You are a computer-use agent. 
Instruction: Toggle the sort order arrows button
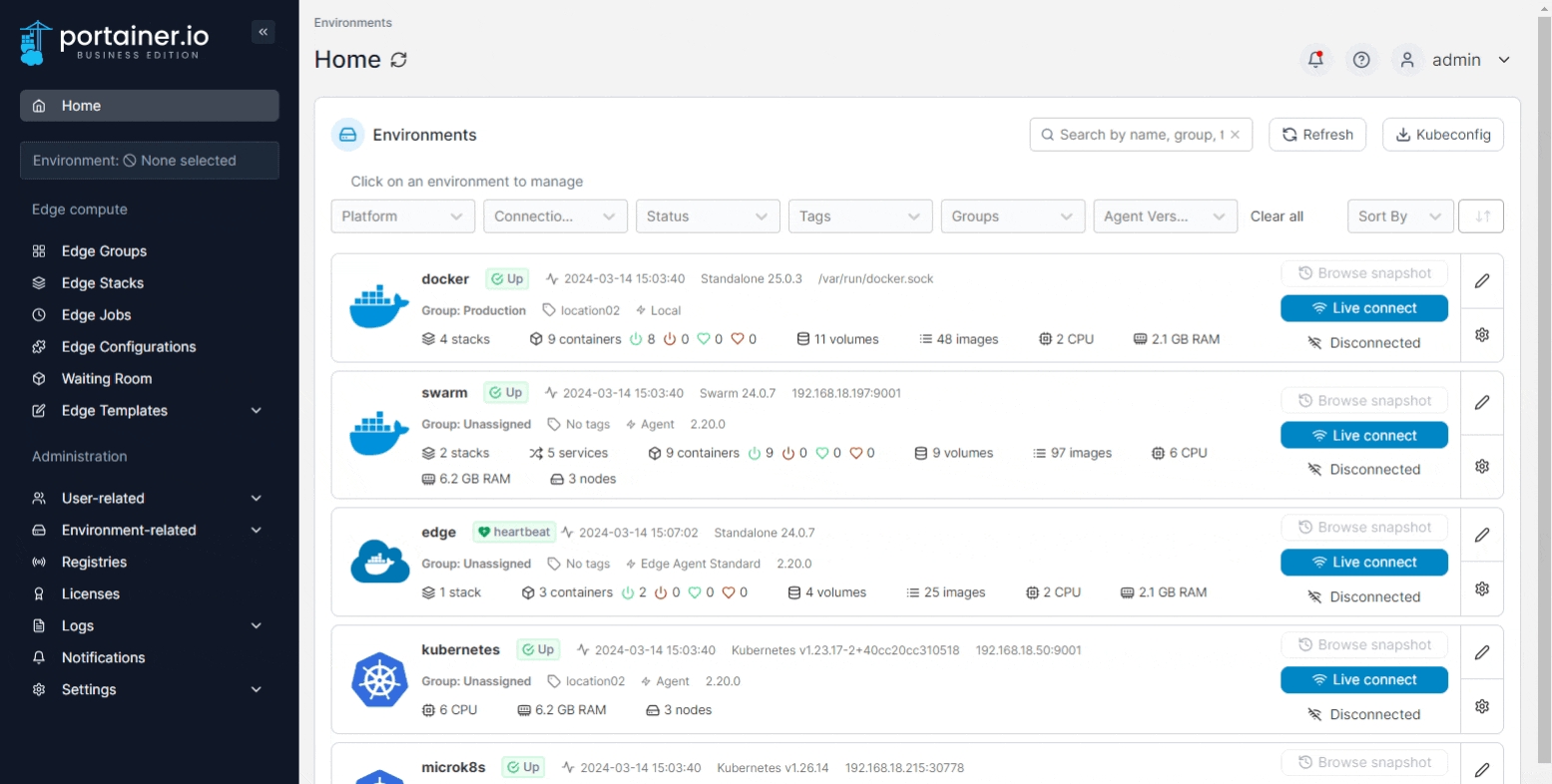[x=1481, y=216]
